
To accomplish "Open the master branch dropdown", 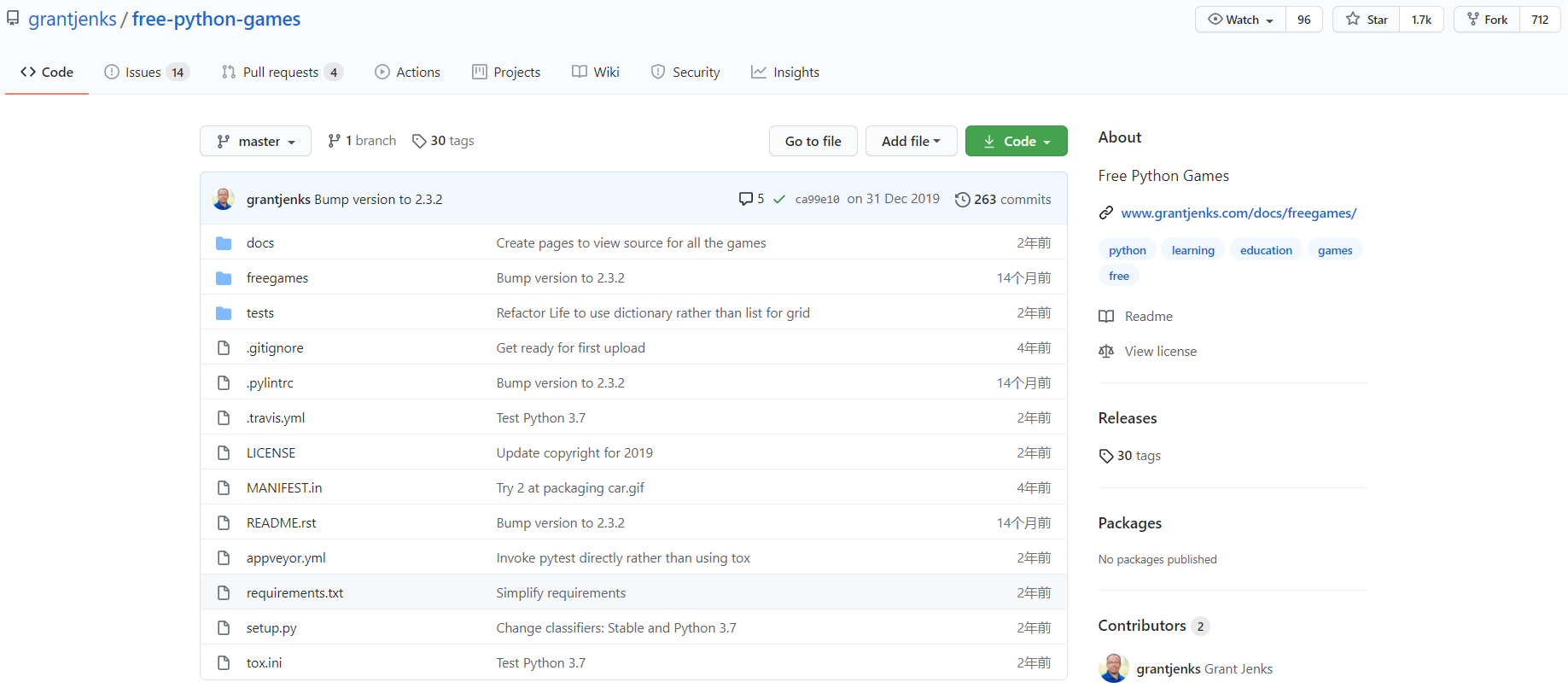I will coord(255,141).
